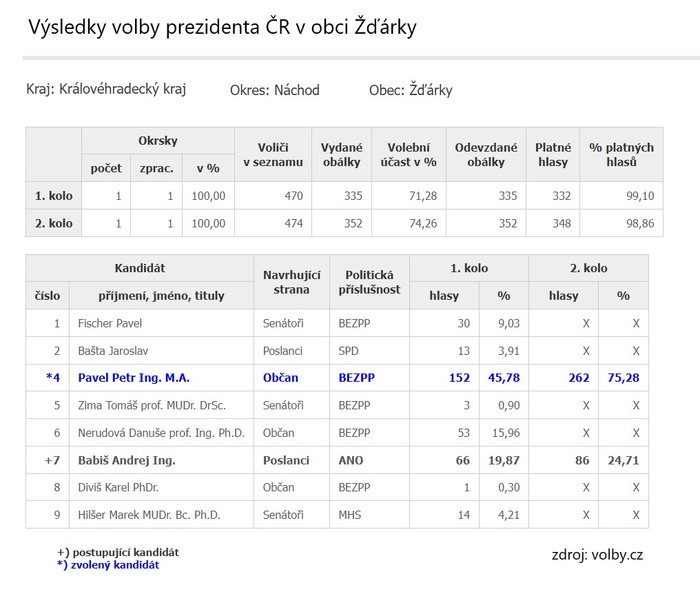Click the Kandidát column header

tap(140, 268)
